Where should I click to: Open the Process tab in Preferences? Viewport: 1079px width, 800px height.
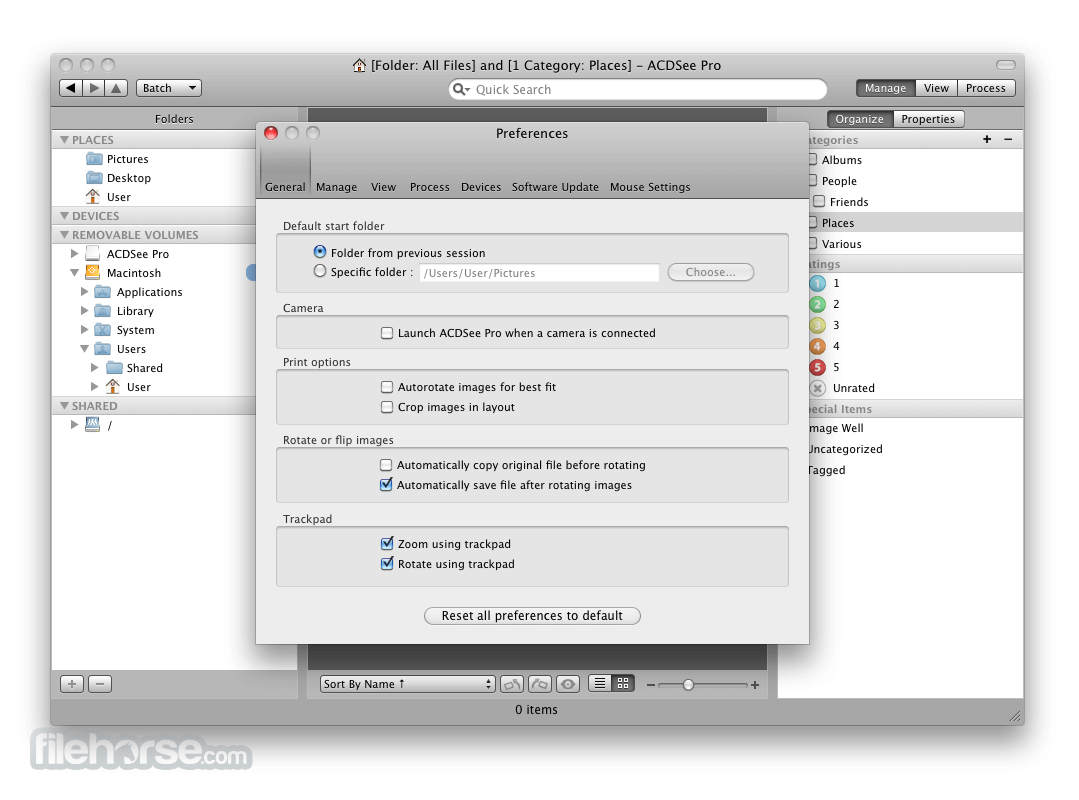(429, 187)
